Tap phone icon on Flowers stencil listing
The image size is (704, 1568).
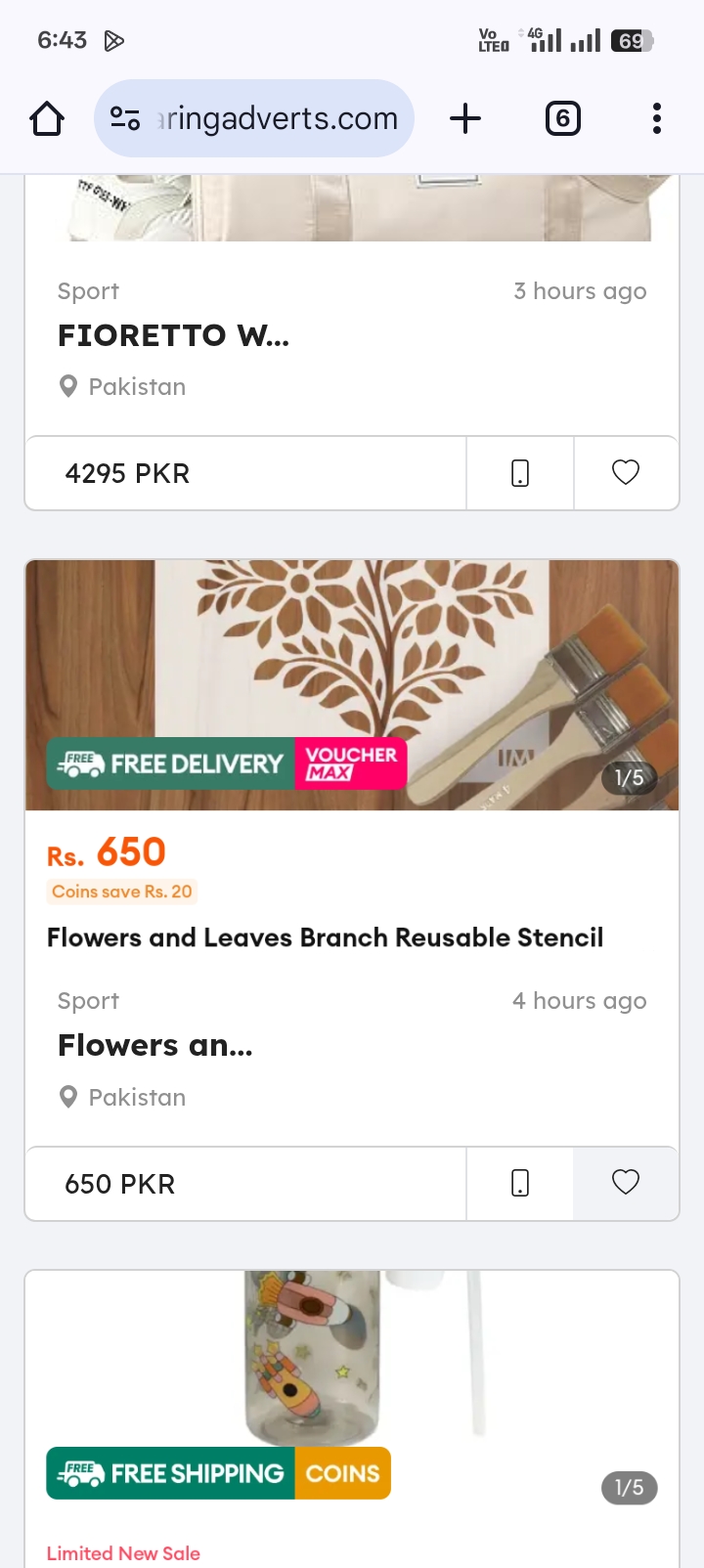coord(520,1184)
